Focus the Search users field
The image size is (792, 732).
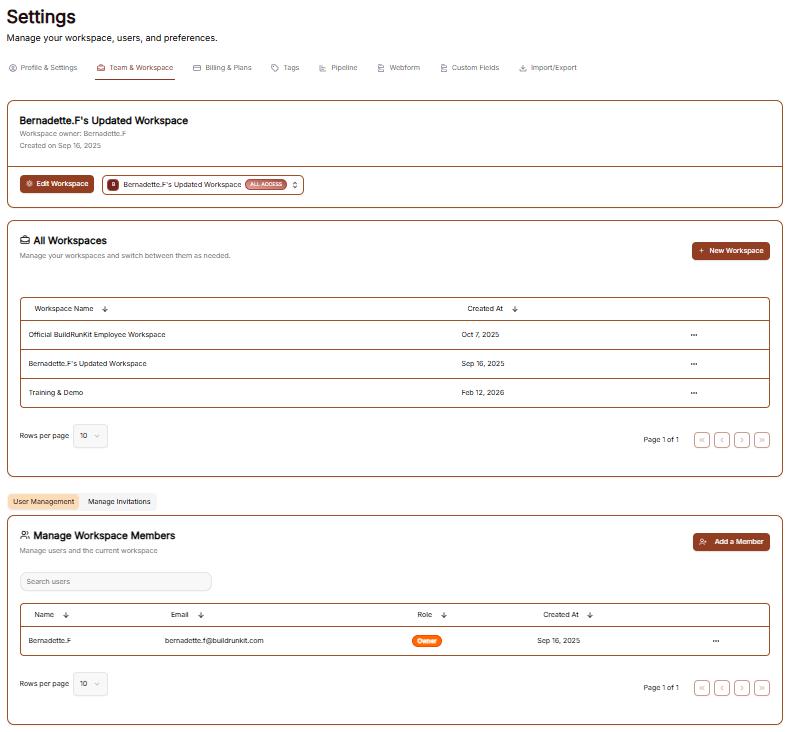[x=116, y=582]
